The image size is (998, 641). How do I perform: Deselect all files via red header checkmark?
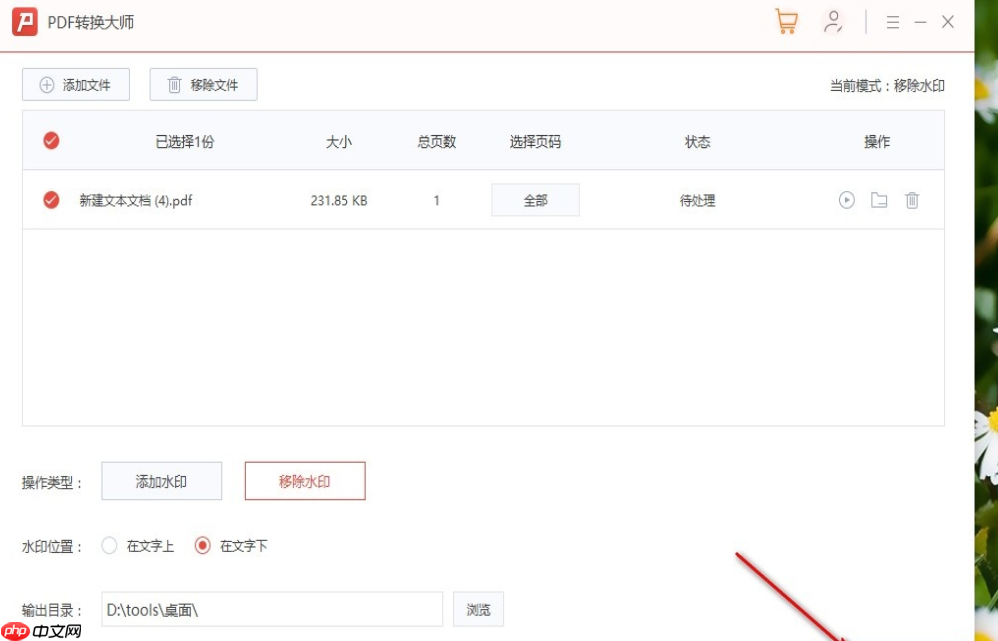point(51,140)
